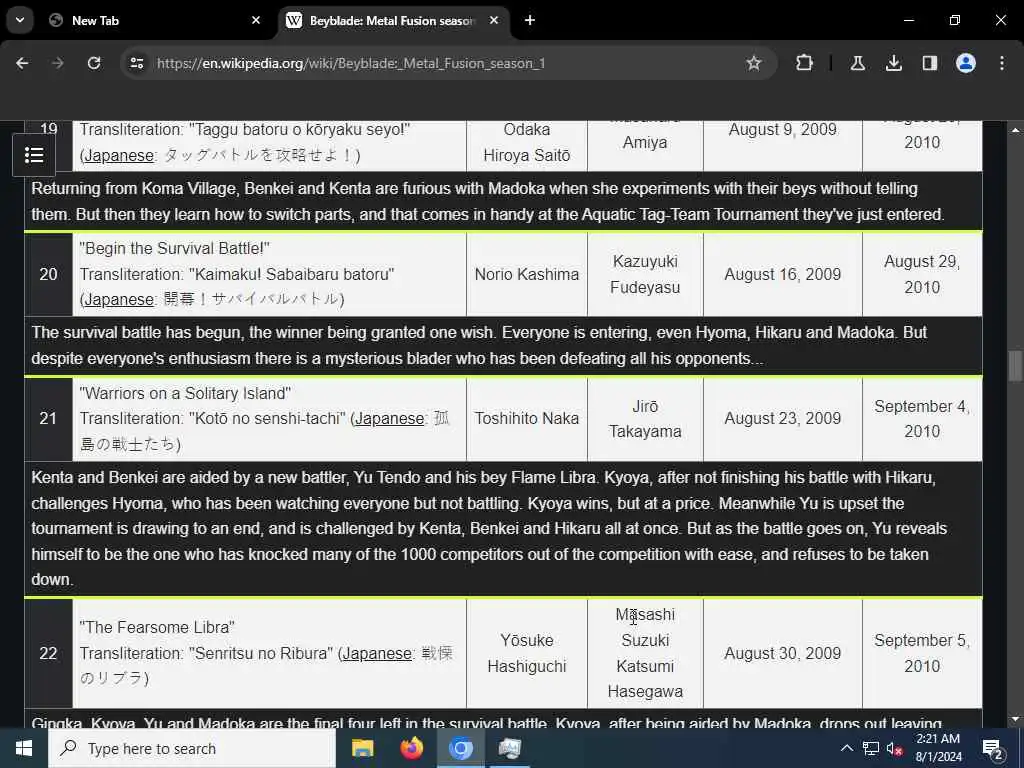Image resolution: width=1024 pixels, height=768 pixels.
Task: Follow the Japanese link in episode 19
Action: point(119,155)
